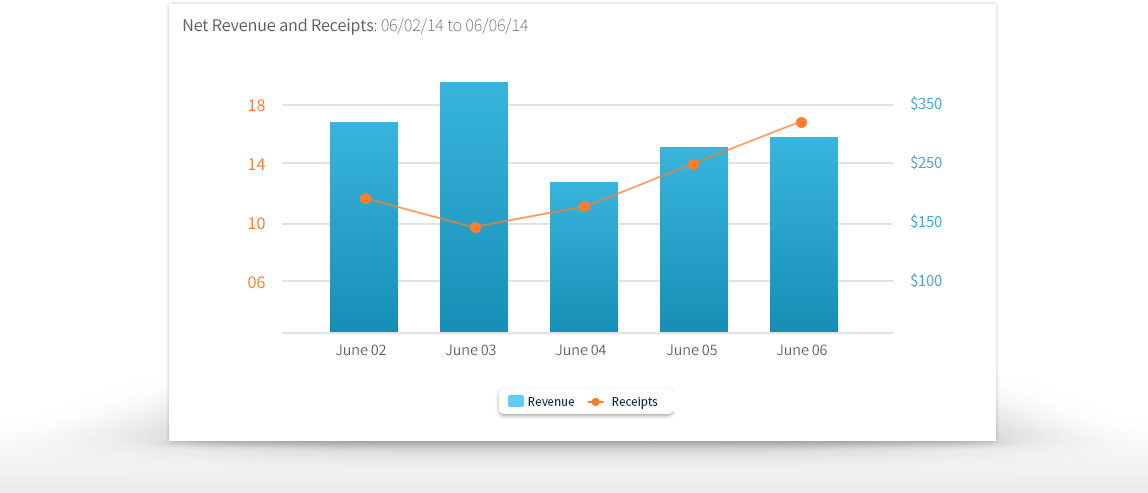The height and width of the screenshot is (493, 1148).
Task: Click the $350 right axis label
Action: click(926, 104)
